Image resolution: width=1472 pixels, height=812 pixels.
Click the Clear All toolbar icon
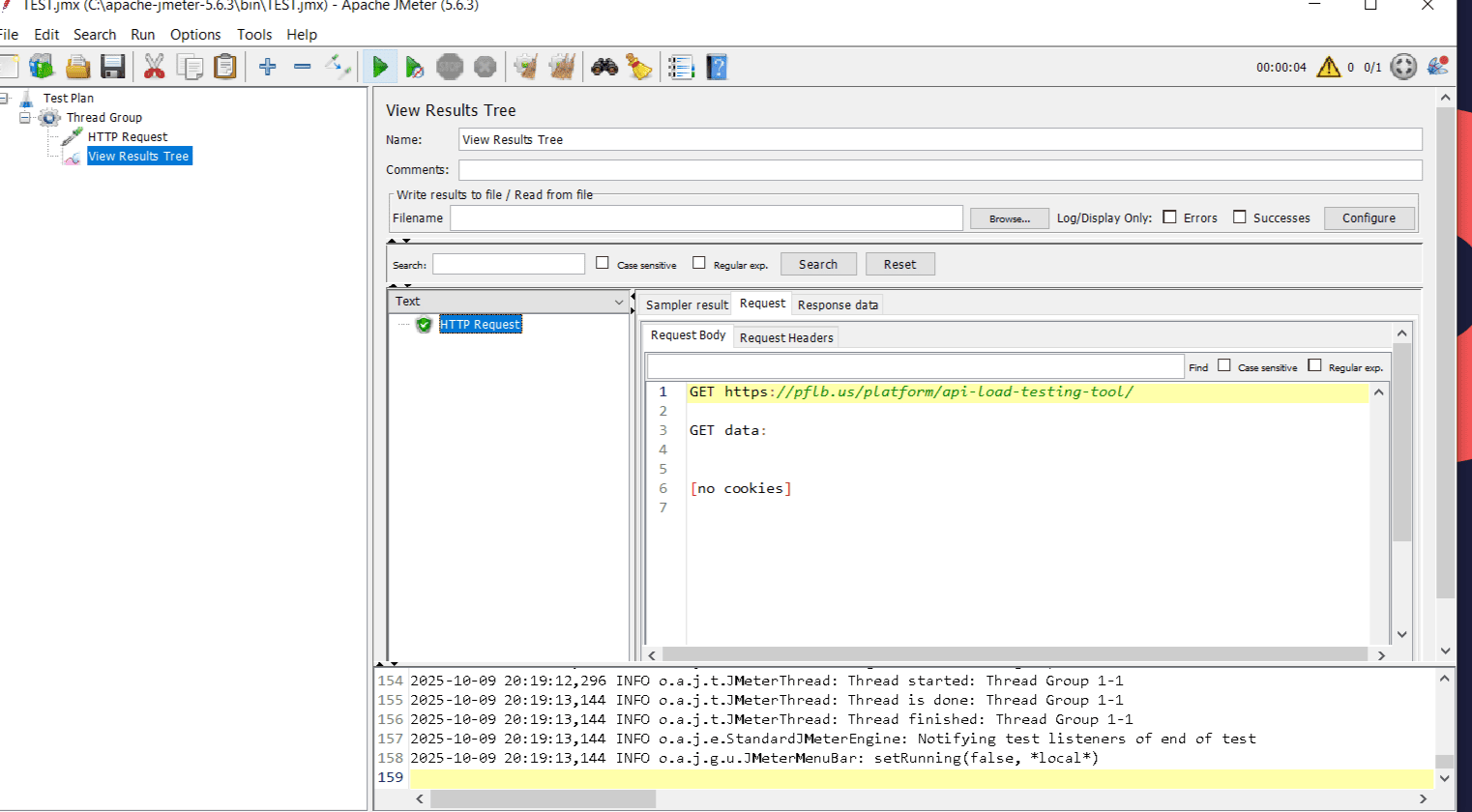point(562,67)
